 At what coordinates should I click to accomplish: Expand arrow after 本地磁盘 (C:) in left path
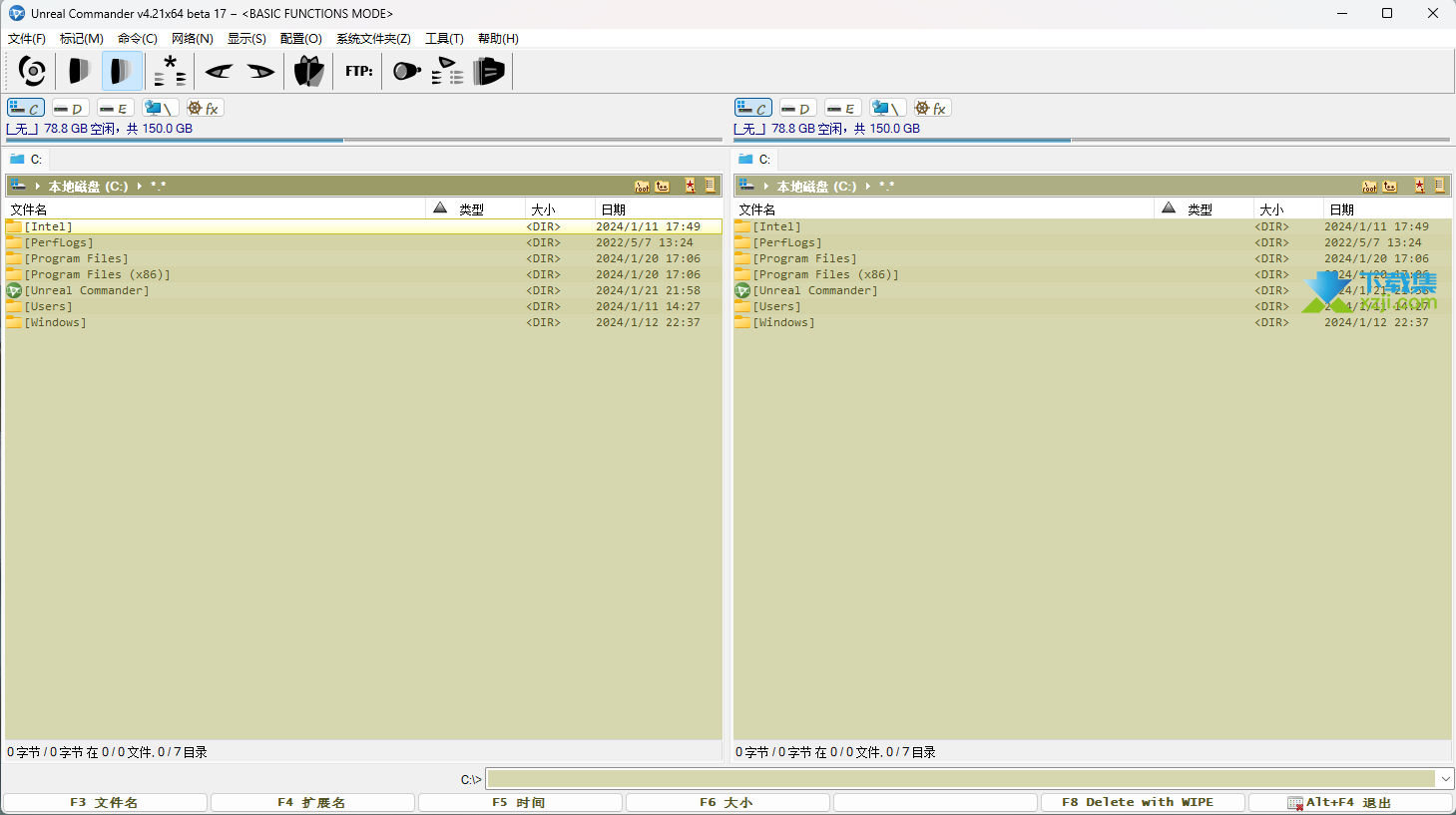tap(140, 187)
